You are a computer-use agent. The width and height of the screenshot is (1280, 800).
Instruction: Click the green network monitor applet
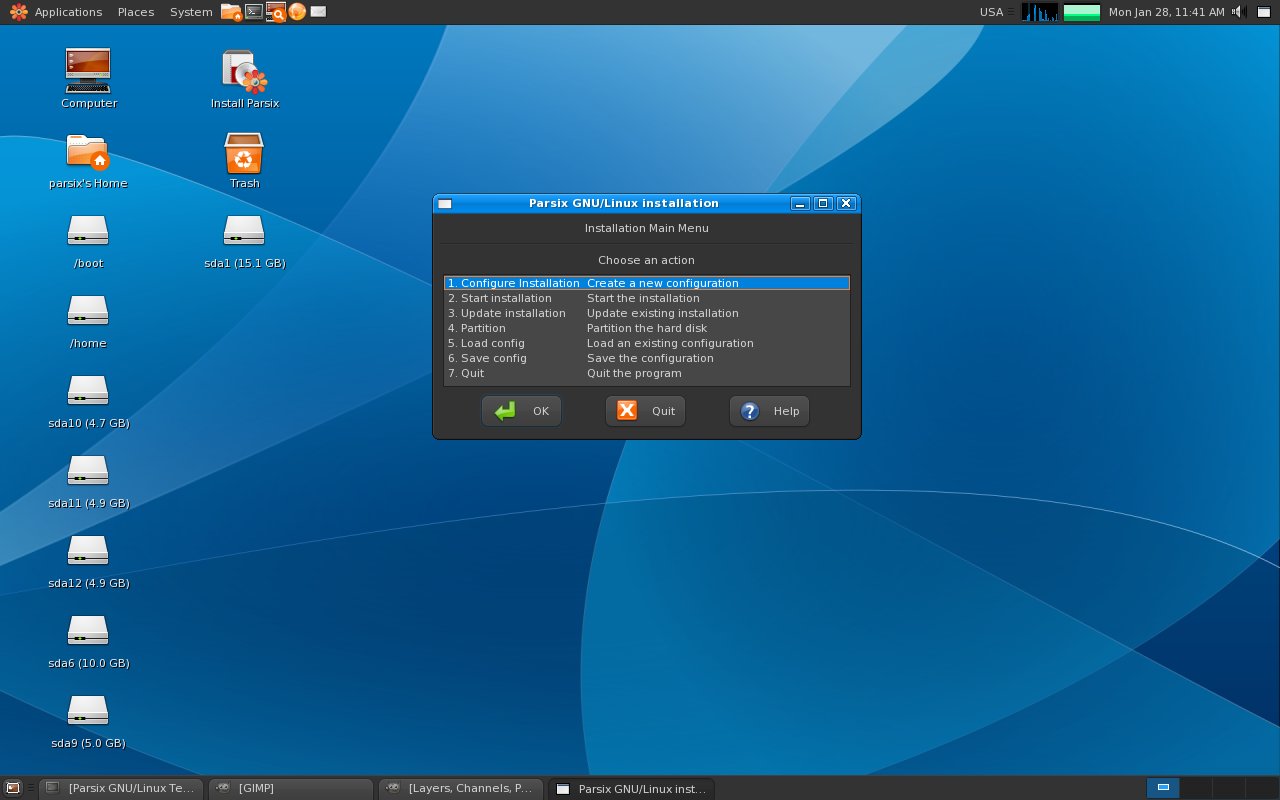point(1082,12)
